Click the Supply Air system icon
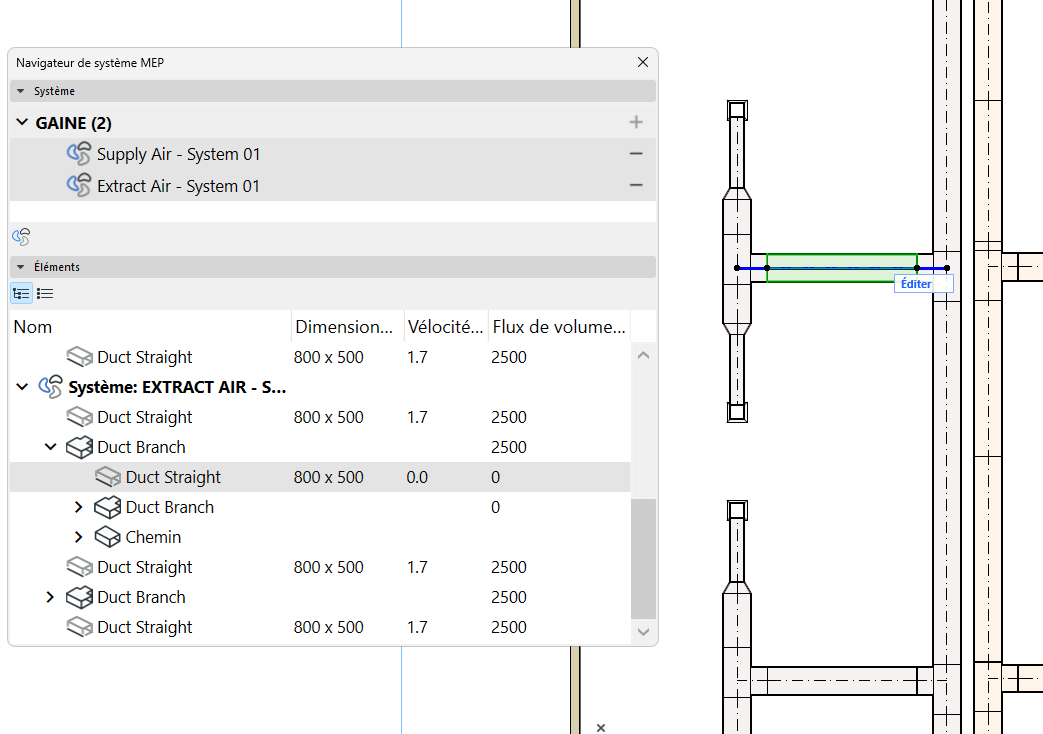The image size is (1043, 734). (79, 154)
